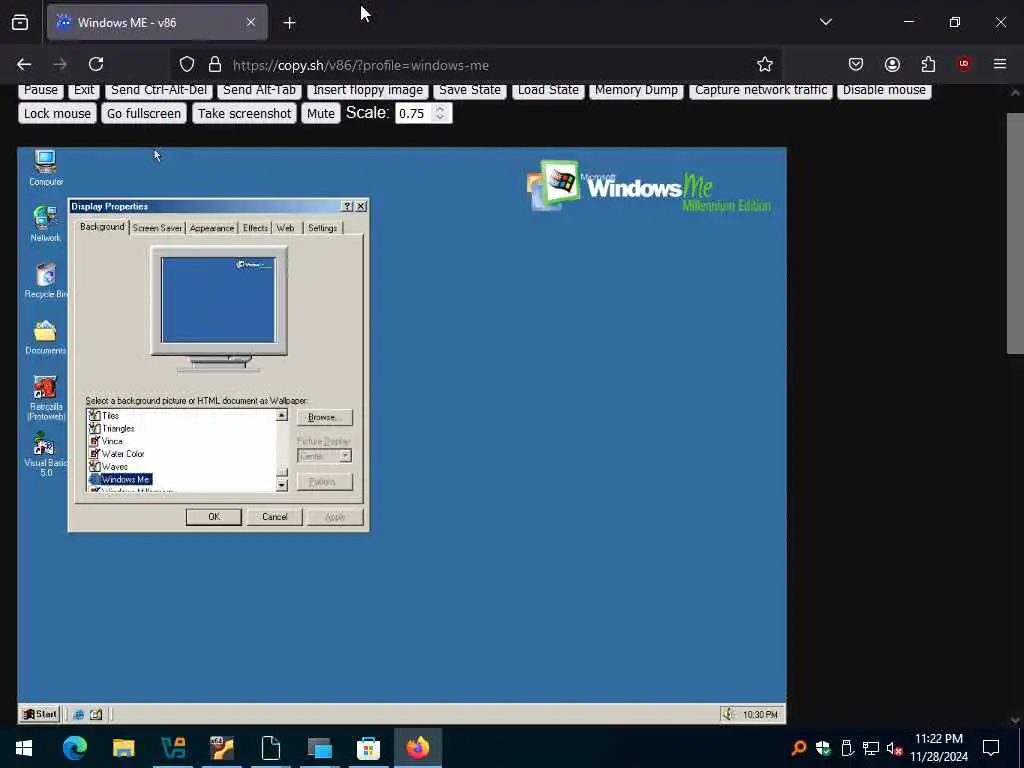Open Microsoft Edge from the taskbar

[74, 748]
